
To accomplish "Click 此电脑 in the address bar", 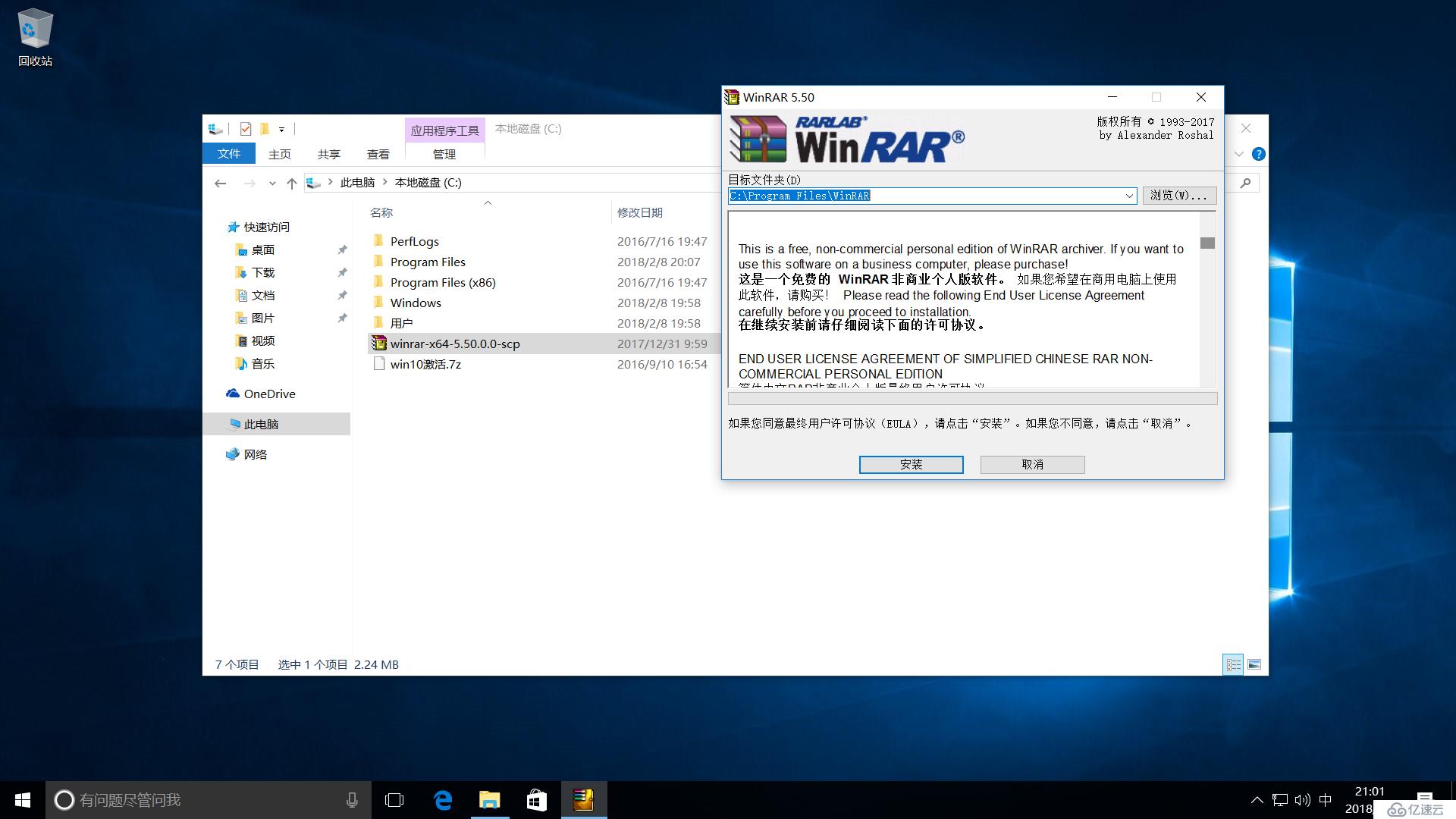I will click(x=357, y=183).
